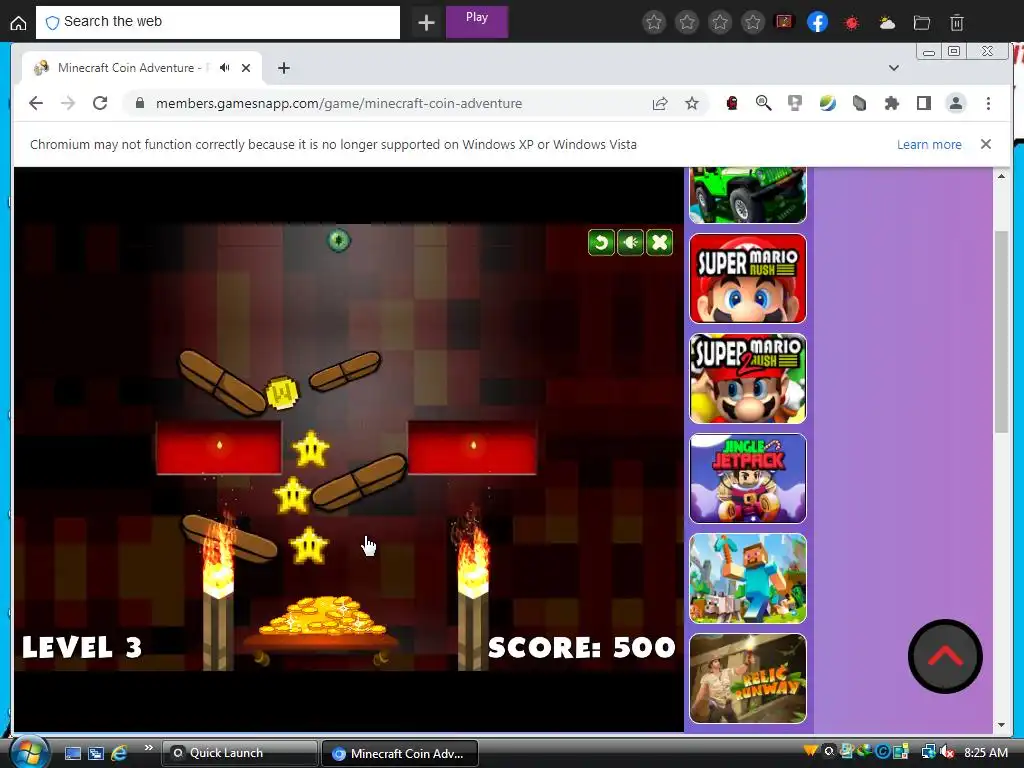Image resolution: width=1024 pixels, height=768 pixels.
Task: Click the home icon in the top bar
Action: (18, 23)
